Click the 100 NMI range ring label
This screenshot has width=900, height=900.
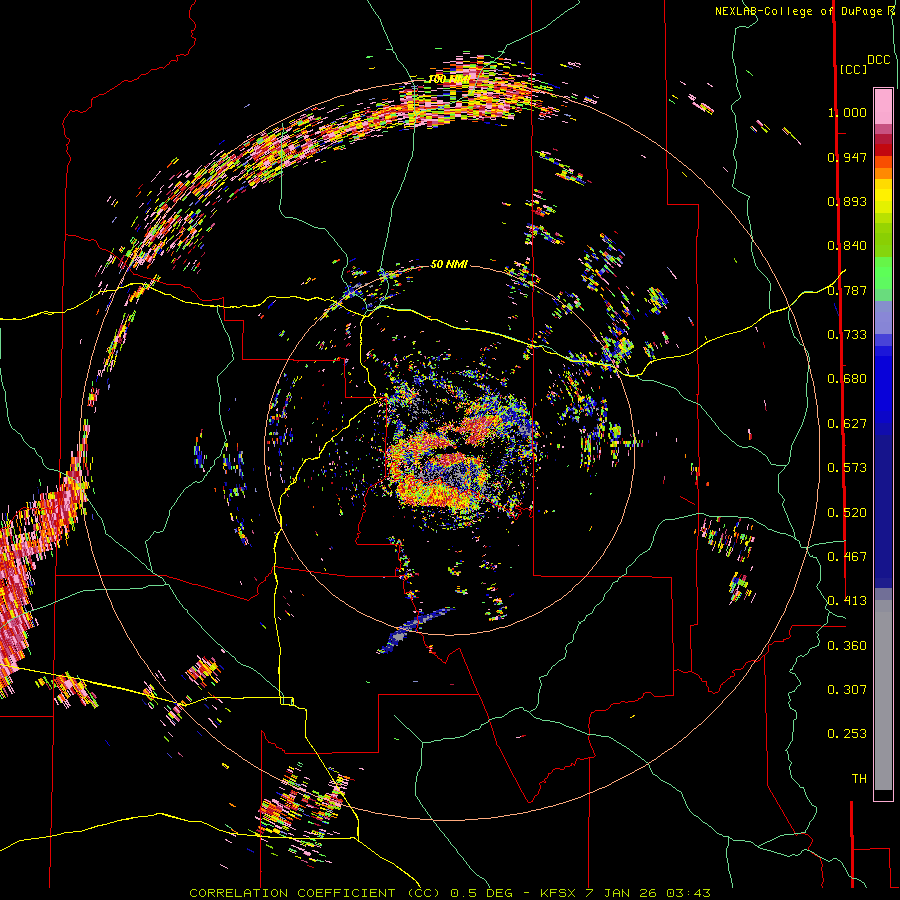[448, 79]
